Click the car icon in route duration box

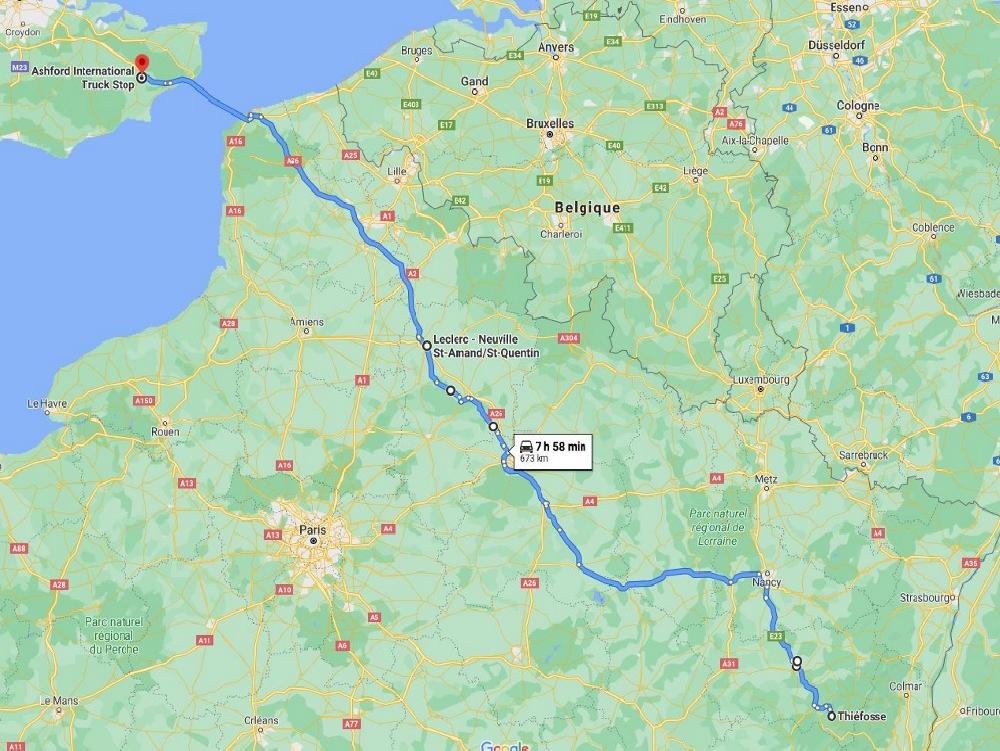tap(527, 446)
